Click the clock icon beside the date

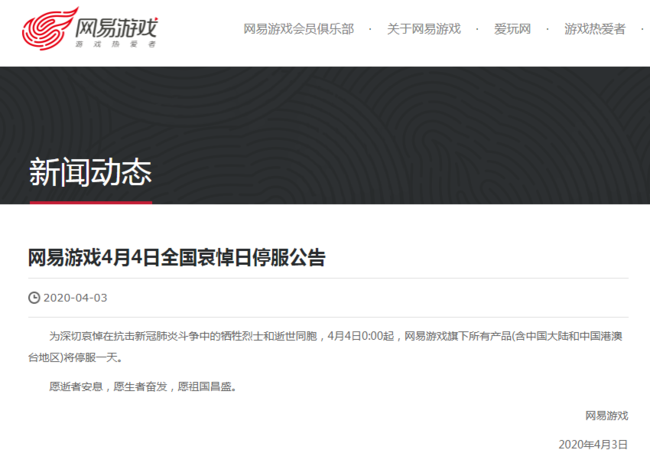click(x=34, y=298)
